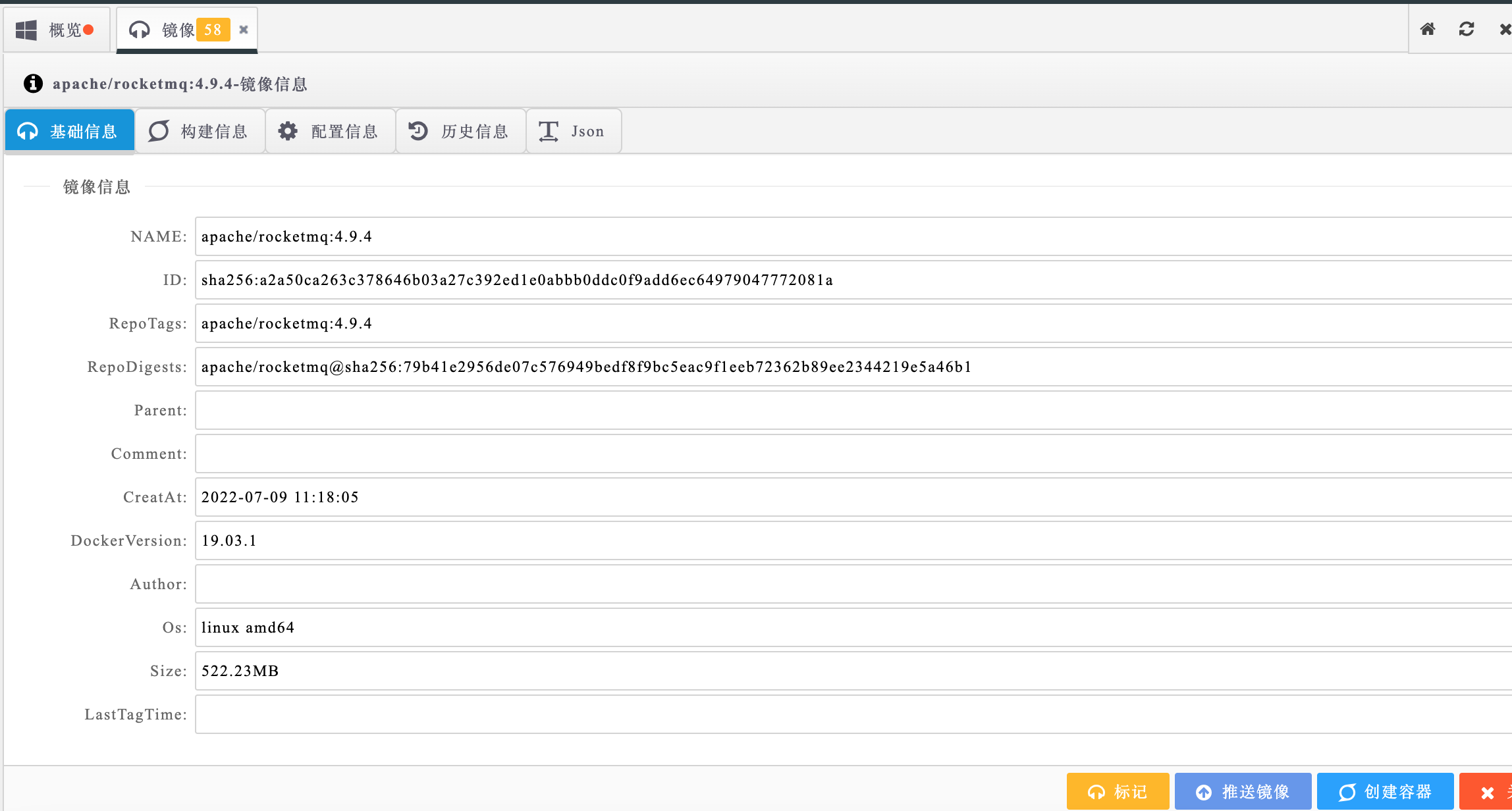
Task: Click the 58 count badge on the 镜像 tab
Action: point(213,30)
